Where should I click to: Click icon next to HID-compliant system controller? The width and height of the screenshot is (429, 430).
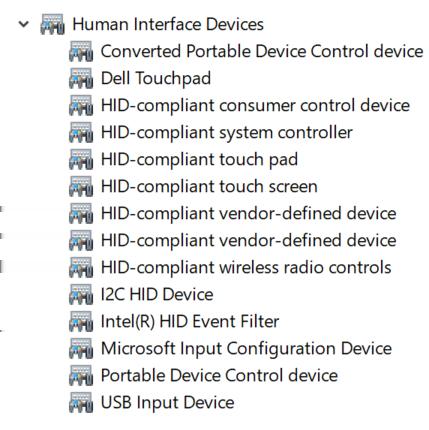click(81, 132)
